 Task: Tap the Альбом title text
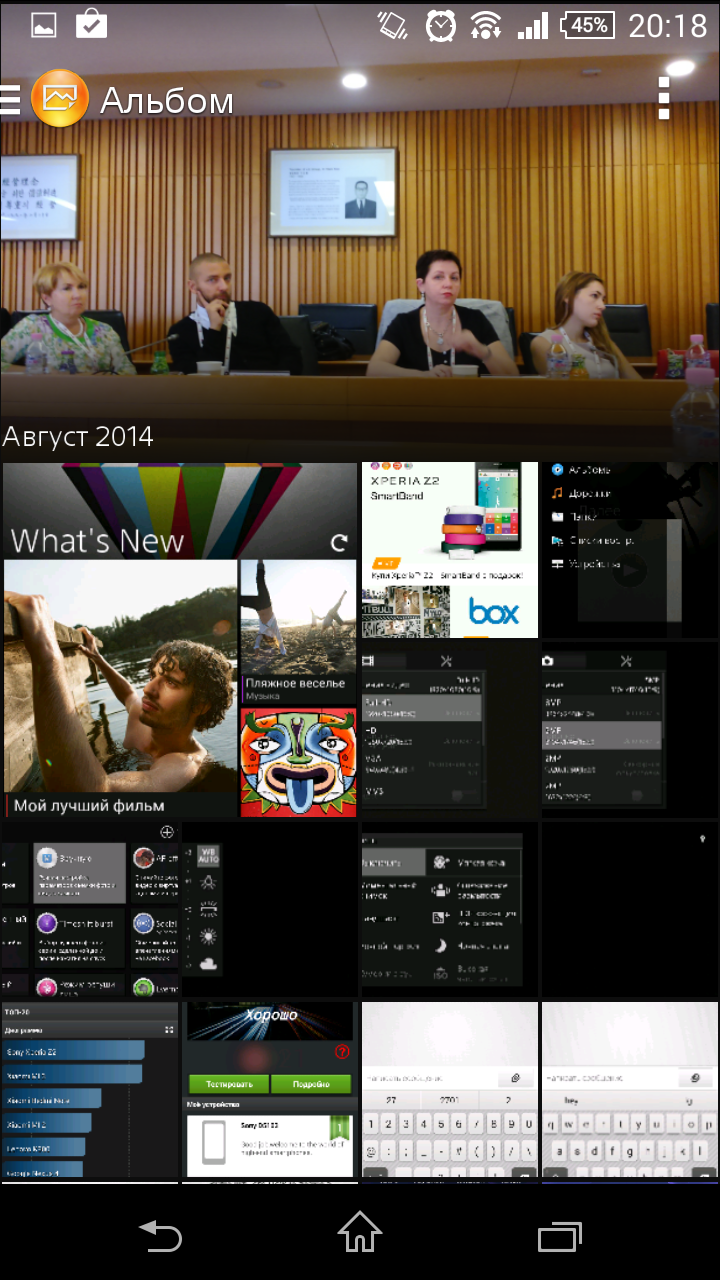(167, 100)
